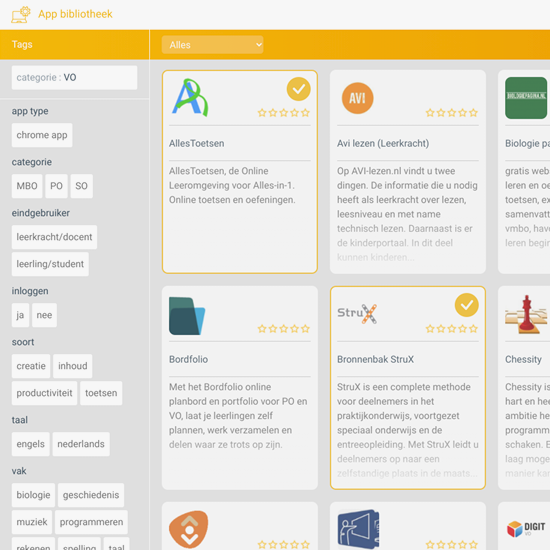Select the leerling/student tag

50,264
